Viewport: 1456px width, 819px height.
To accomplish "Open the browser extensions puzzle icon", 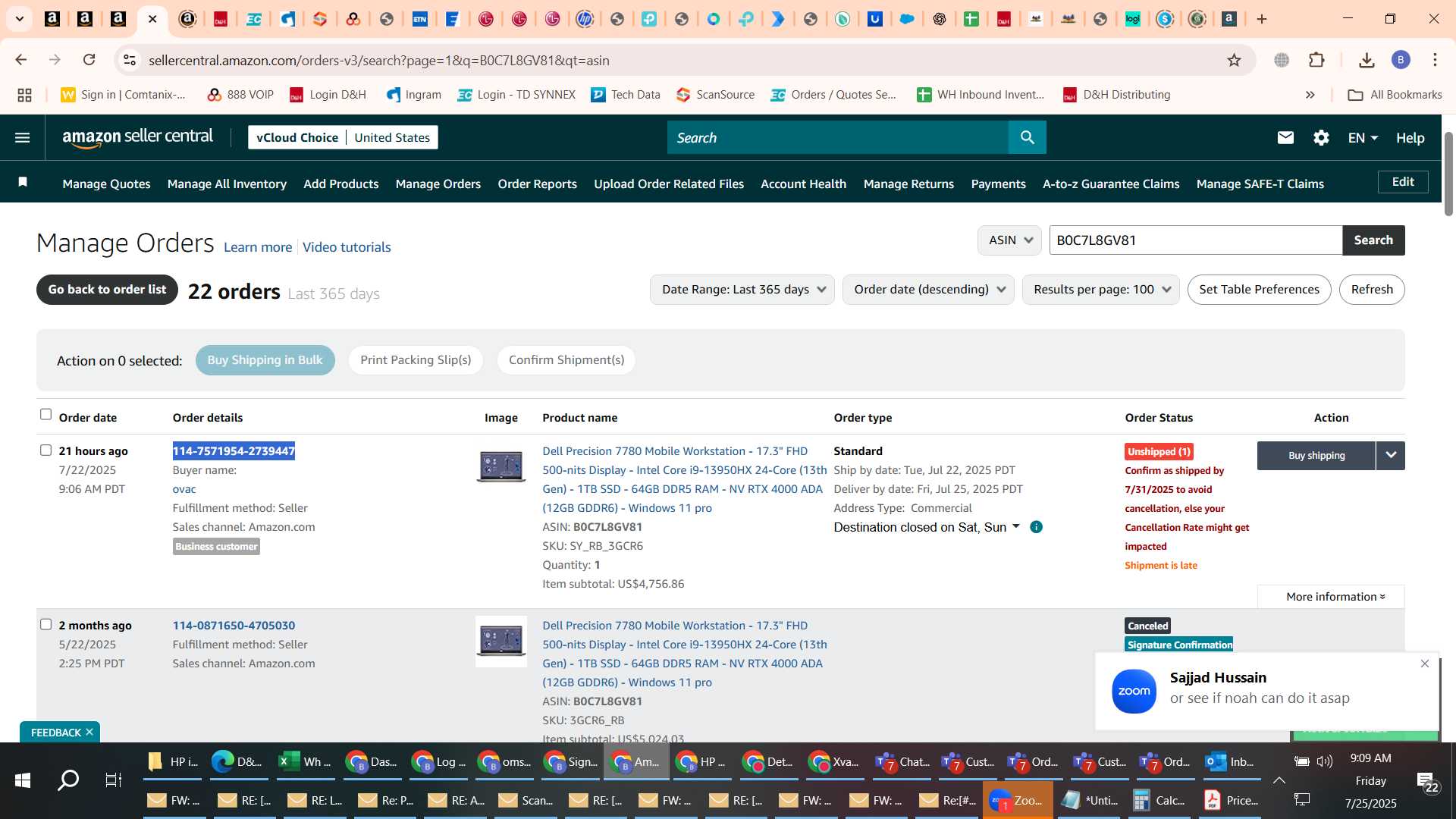I will [1317, 60].
